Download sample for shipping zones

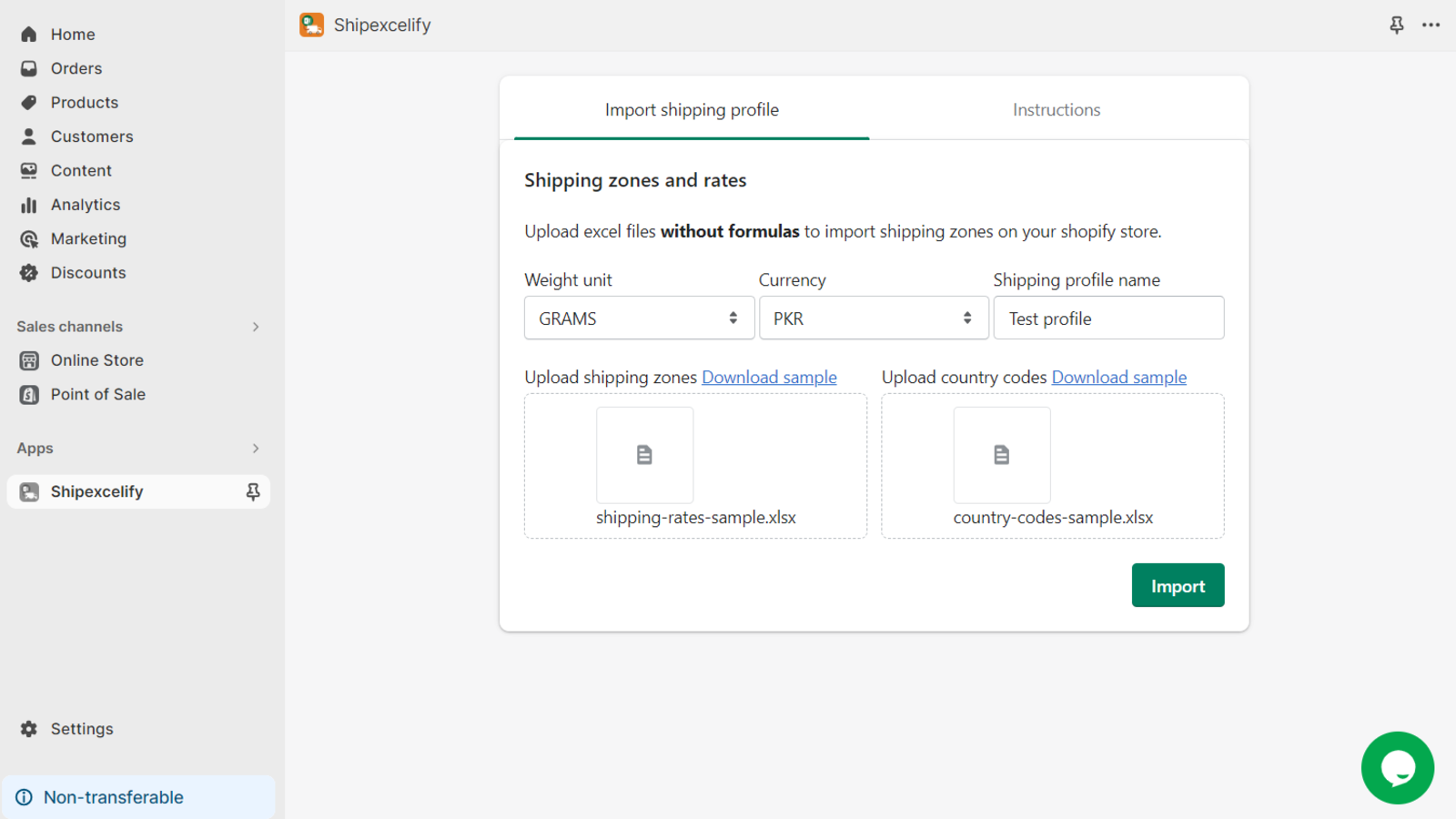pyautogui.click(x=769, y=377)
